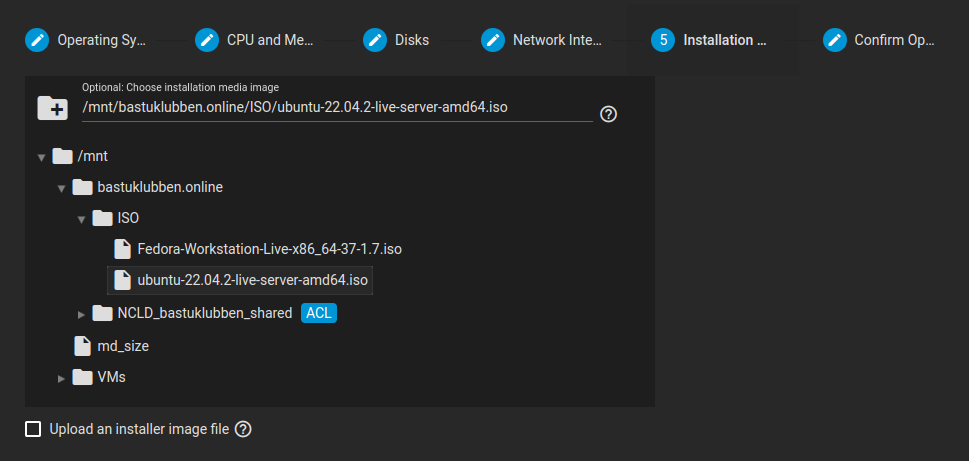Click the create new folder icon
The width and height of the screenshot is (969, 461).
tap(53, 108)
